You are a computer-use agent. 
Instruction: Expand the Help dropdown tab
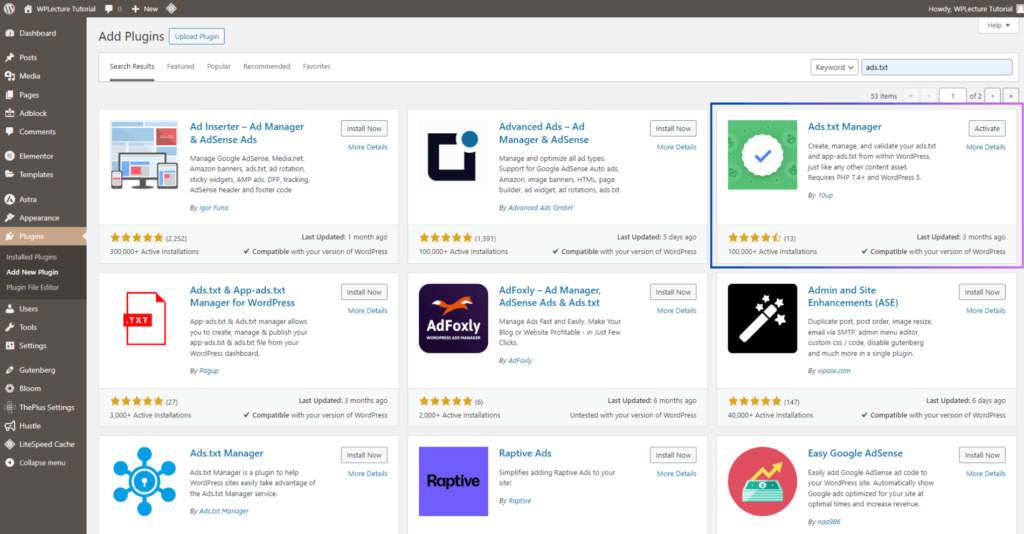(998, 25)
